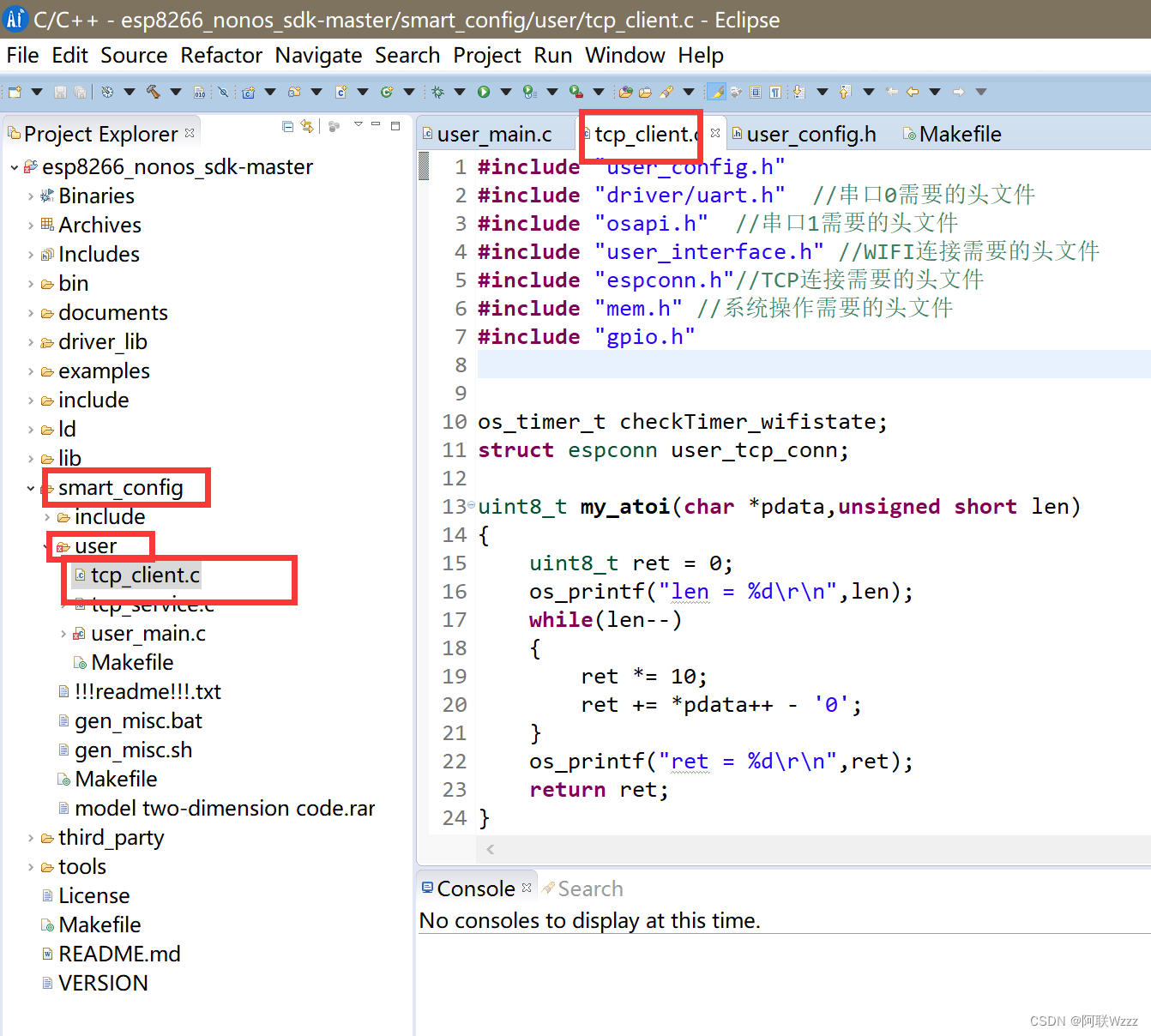1151x1036 pixels.
Task: Click the Profile launch icon
Action: pyautogui.click(x=530, y=92)
